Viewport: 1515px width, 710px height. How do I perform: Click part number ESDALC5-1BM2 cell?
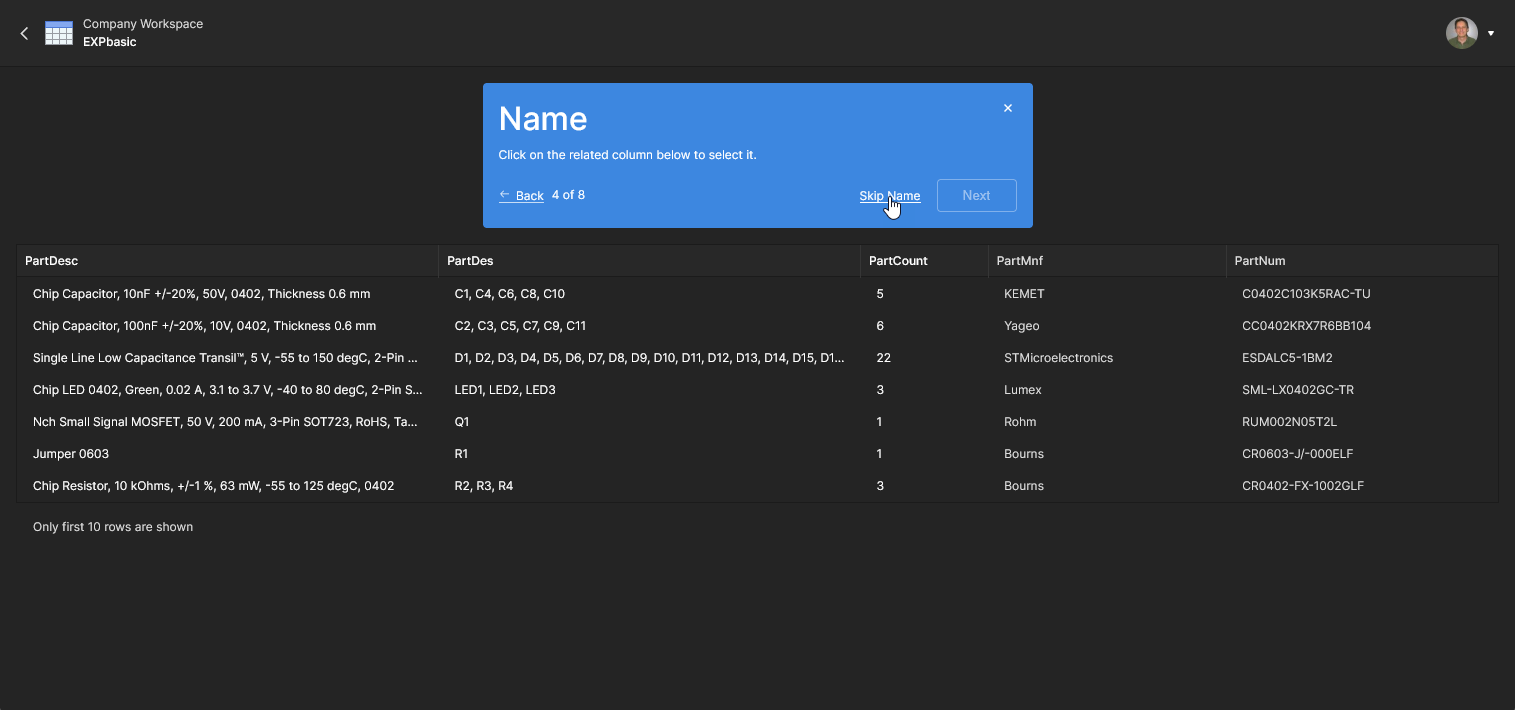pos(1287,358)
